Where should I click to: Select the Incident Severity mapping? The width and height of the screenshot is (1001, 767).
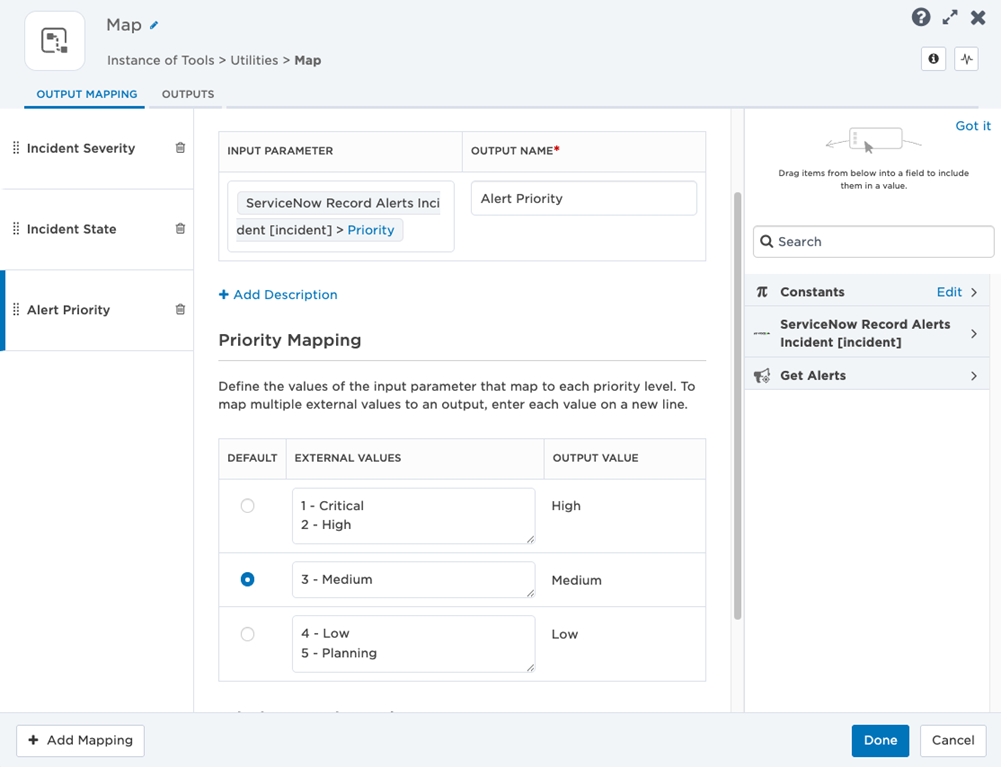pos(97,148)
